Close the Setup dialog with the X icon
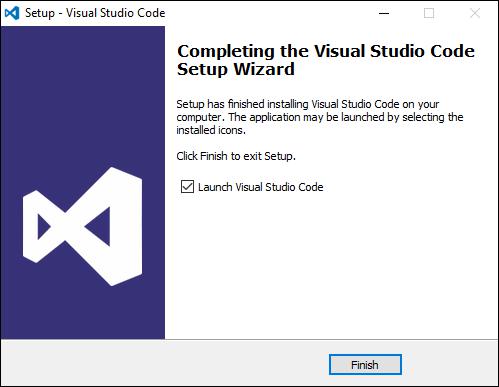Viewport: 499px width, 387px height. [x=475, y=13]
